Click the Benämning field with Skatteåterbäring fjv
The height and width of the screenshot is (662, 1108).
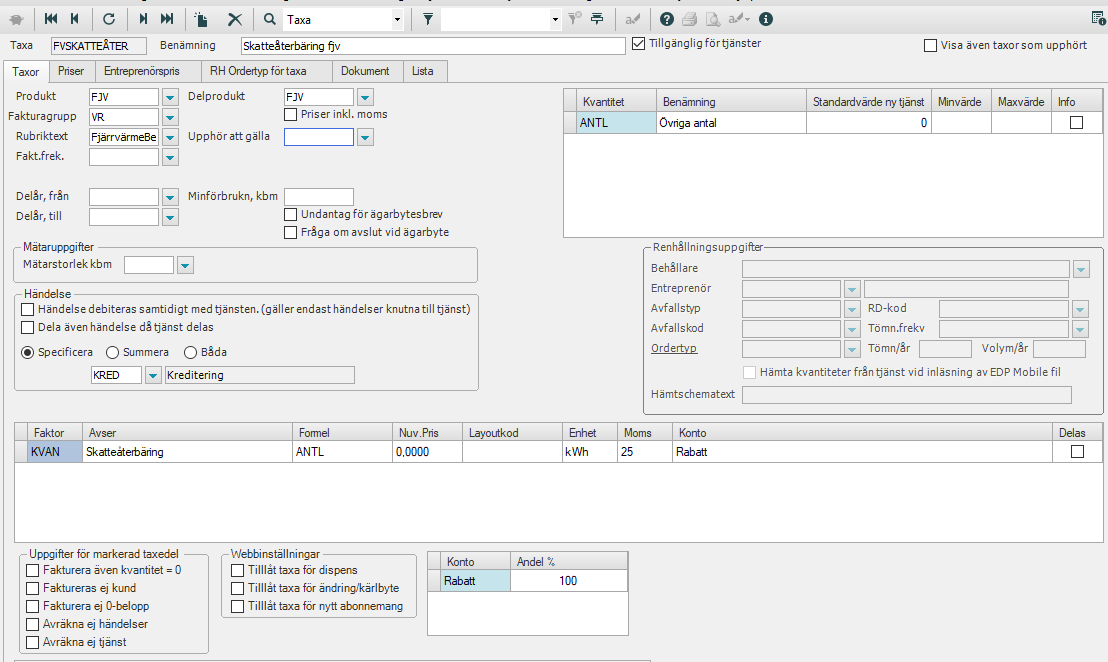tap(433, 46)
